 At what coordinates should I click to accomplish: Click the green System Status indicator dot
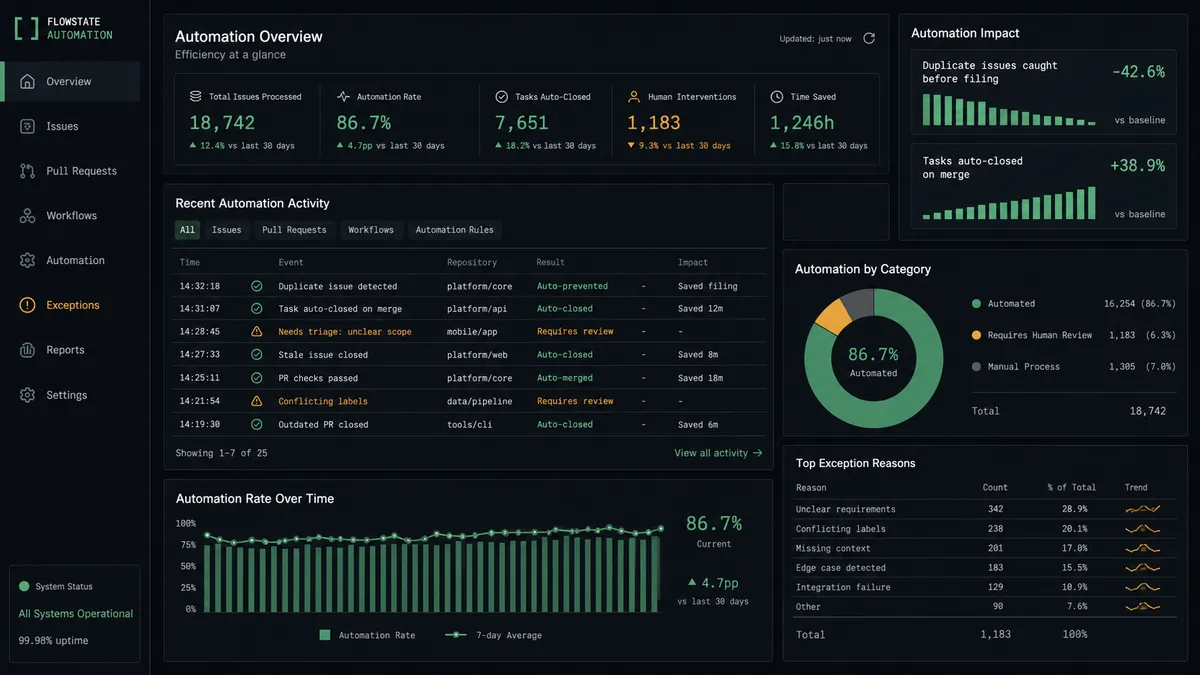[24, 587]
